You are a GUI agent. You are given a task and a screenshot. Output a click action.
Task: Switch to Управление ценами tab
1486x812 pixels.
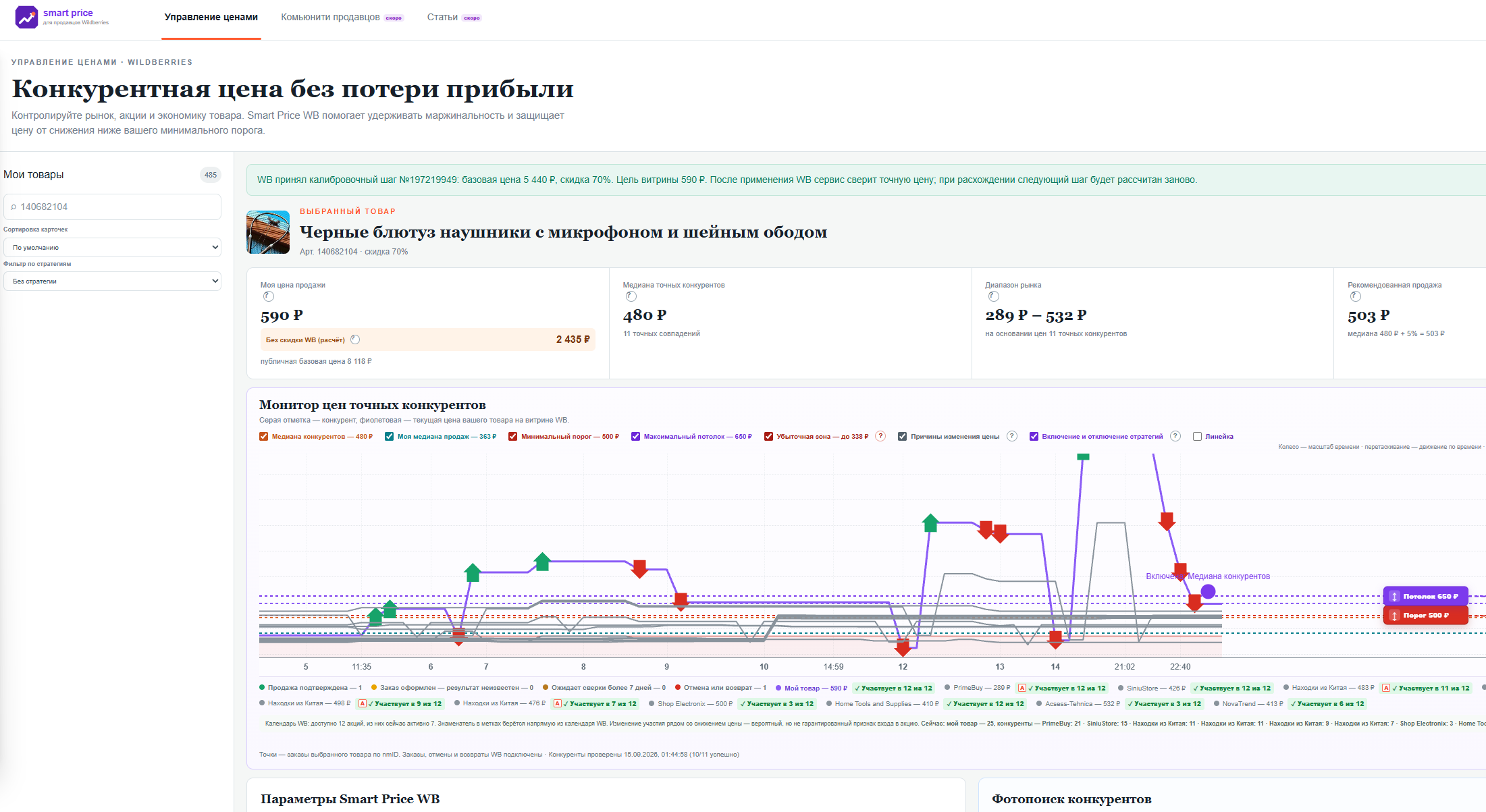point(211,17)
